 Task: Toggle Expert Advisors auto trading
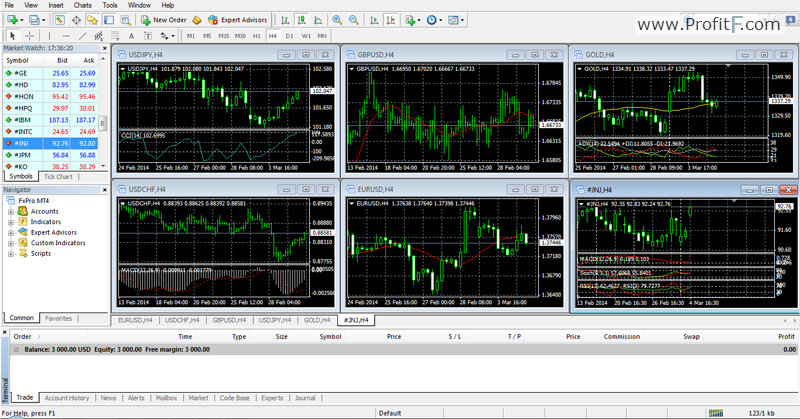238,20
